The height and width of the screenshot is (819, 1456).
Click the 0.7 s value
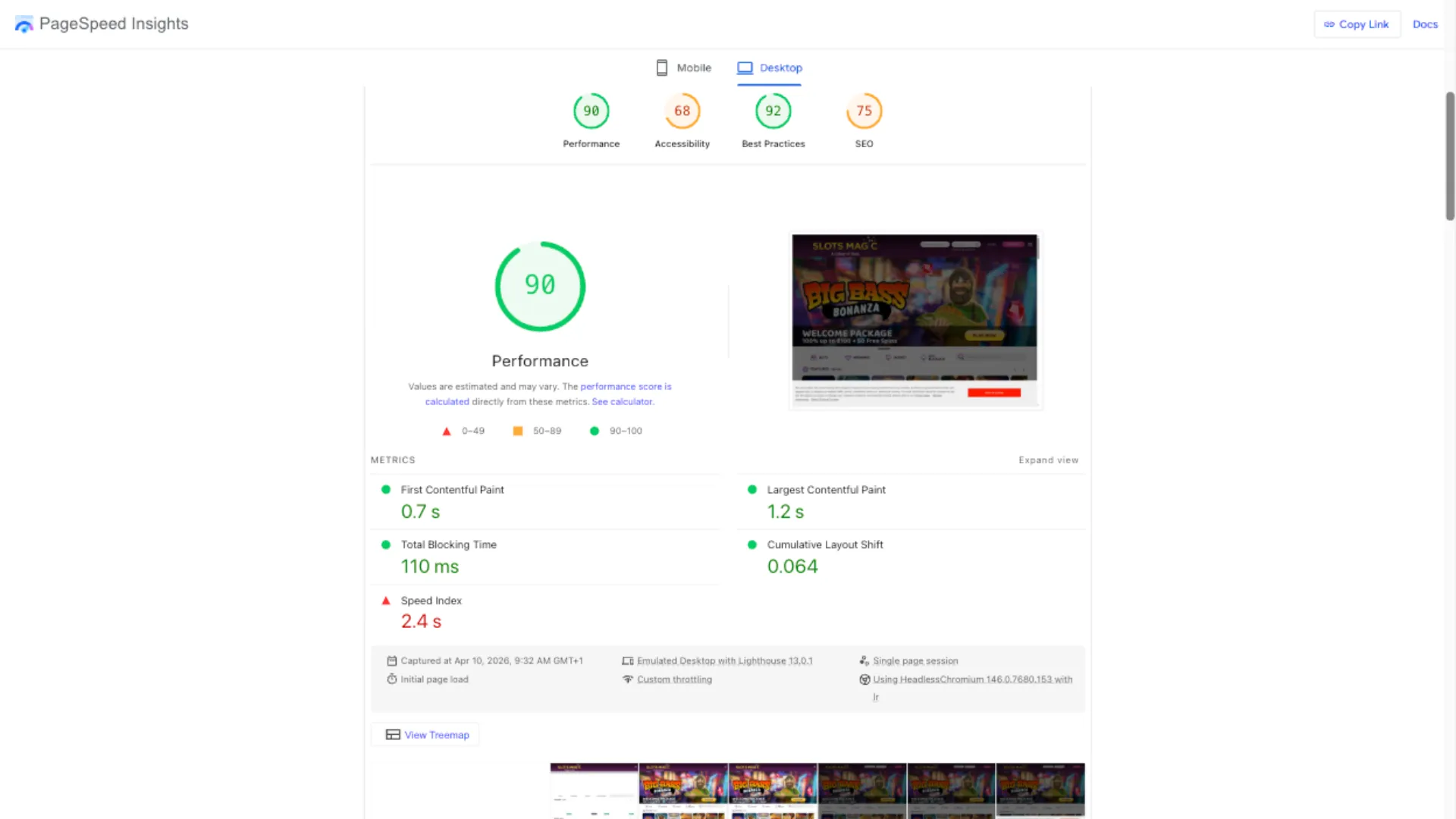420,512
